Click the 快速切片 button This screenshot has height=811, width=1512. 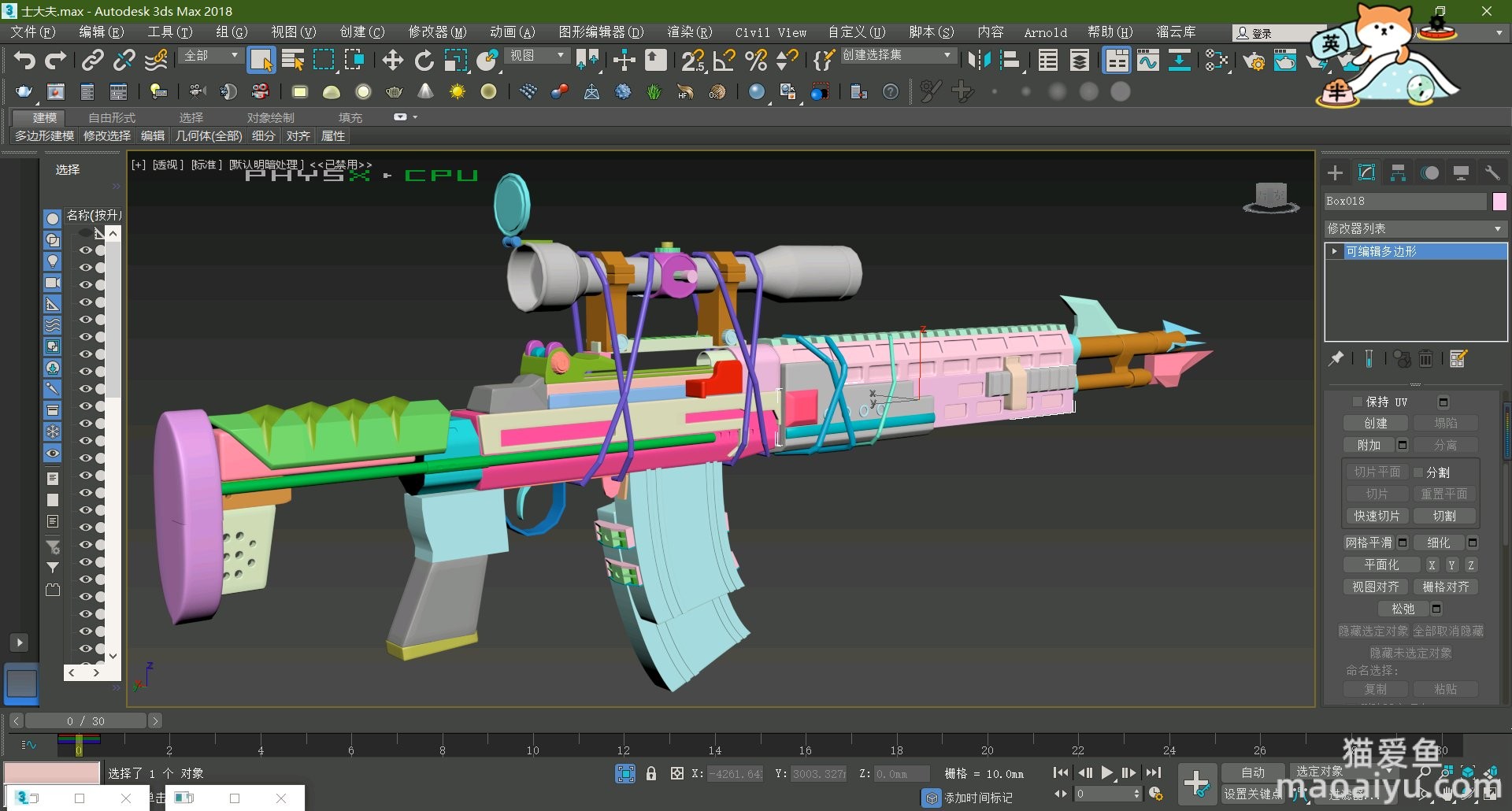point(1377,517)
